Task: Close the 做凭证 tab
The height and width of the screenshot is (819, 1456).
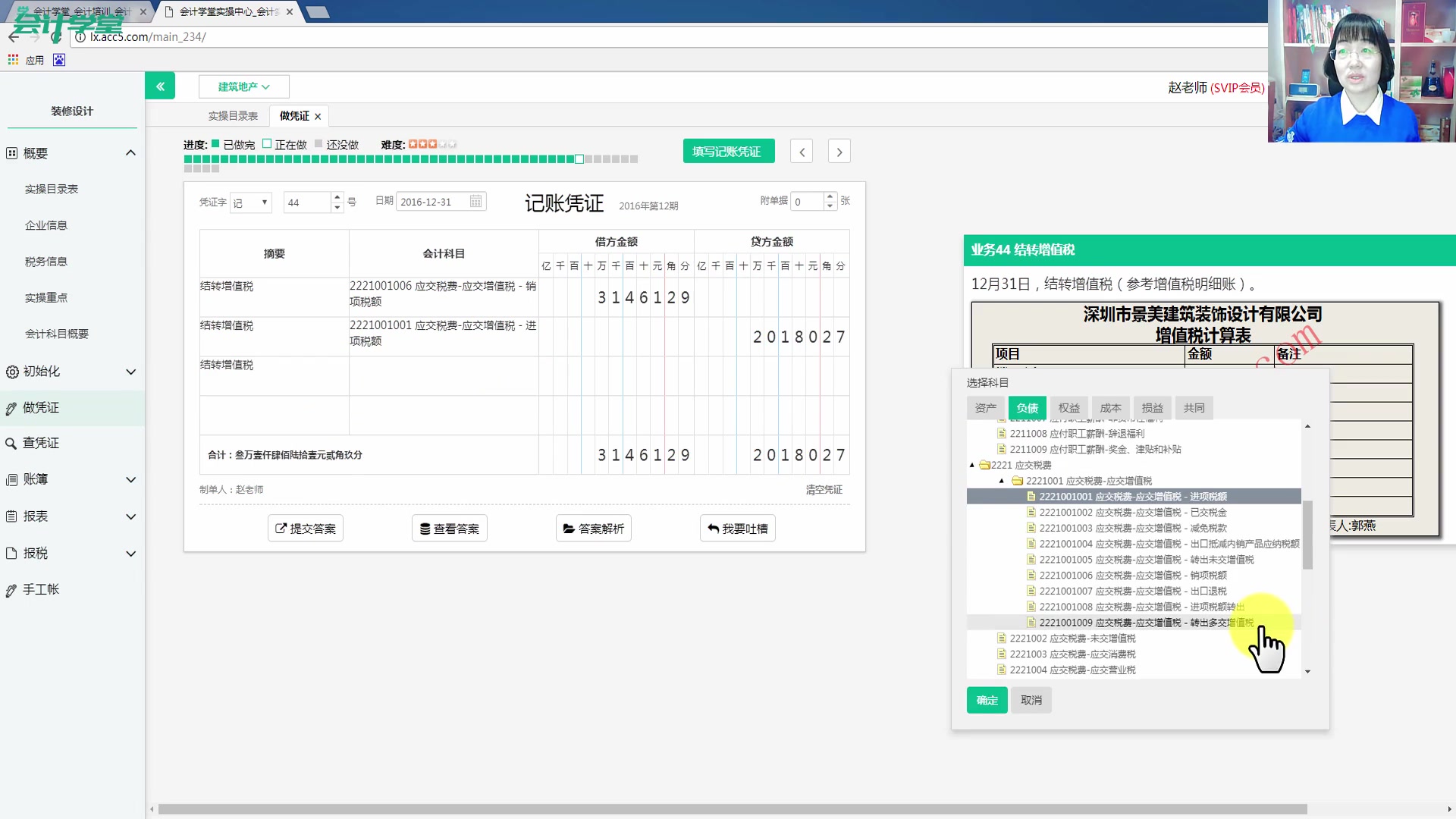Action: [318, 116]
